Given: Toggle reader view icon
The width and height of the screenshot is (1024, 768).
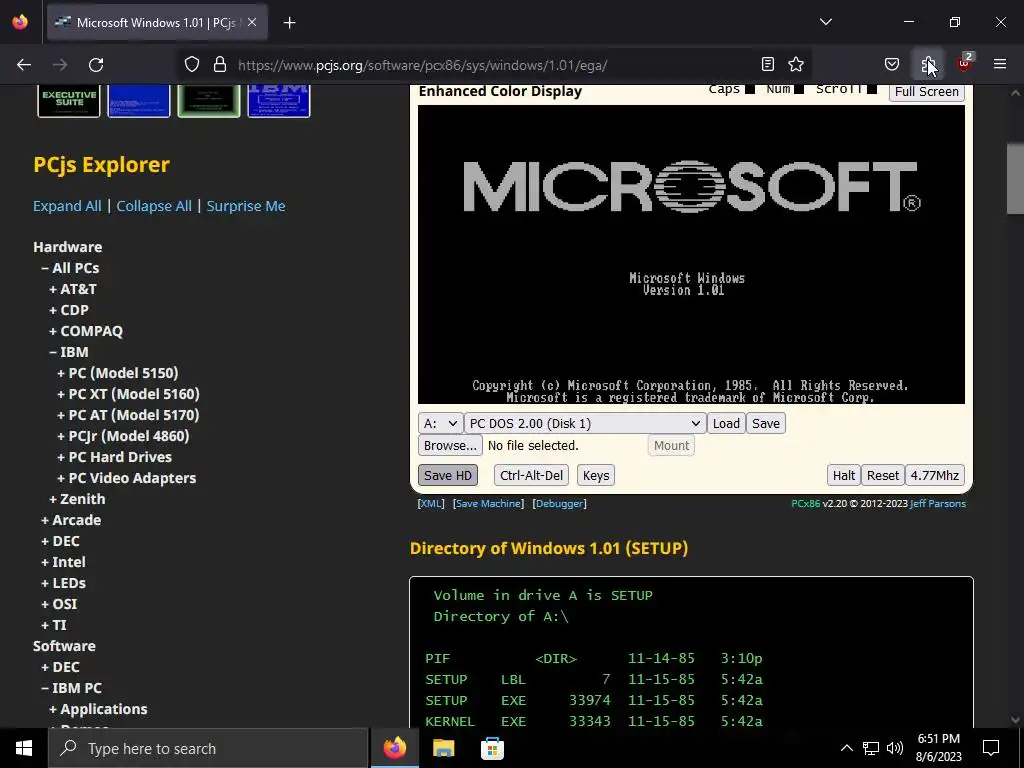Looking at the screenshot, I should pos(768,64).
